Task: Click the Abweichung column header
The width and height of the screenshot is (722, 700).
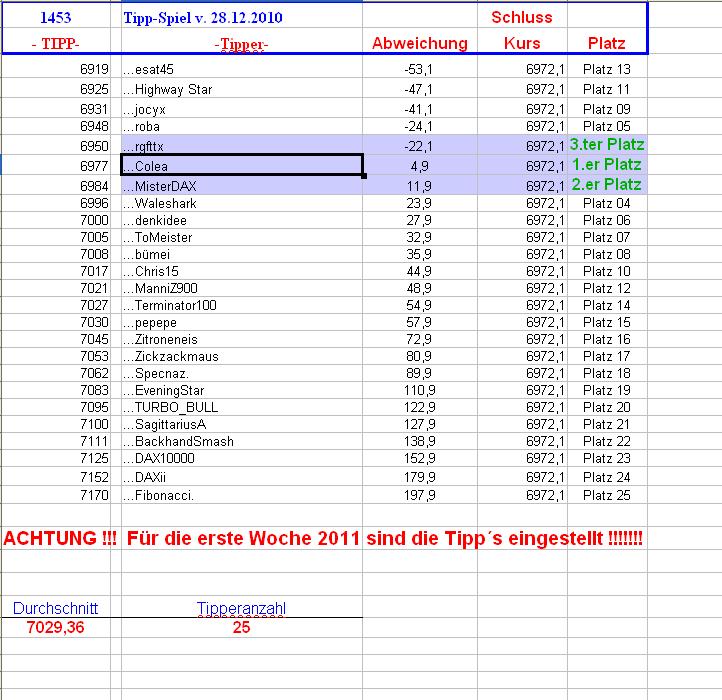Action: pos(419,43)
